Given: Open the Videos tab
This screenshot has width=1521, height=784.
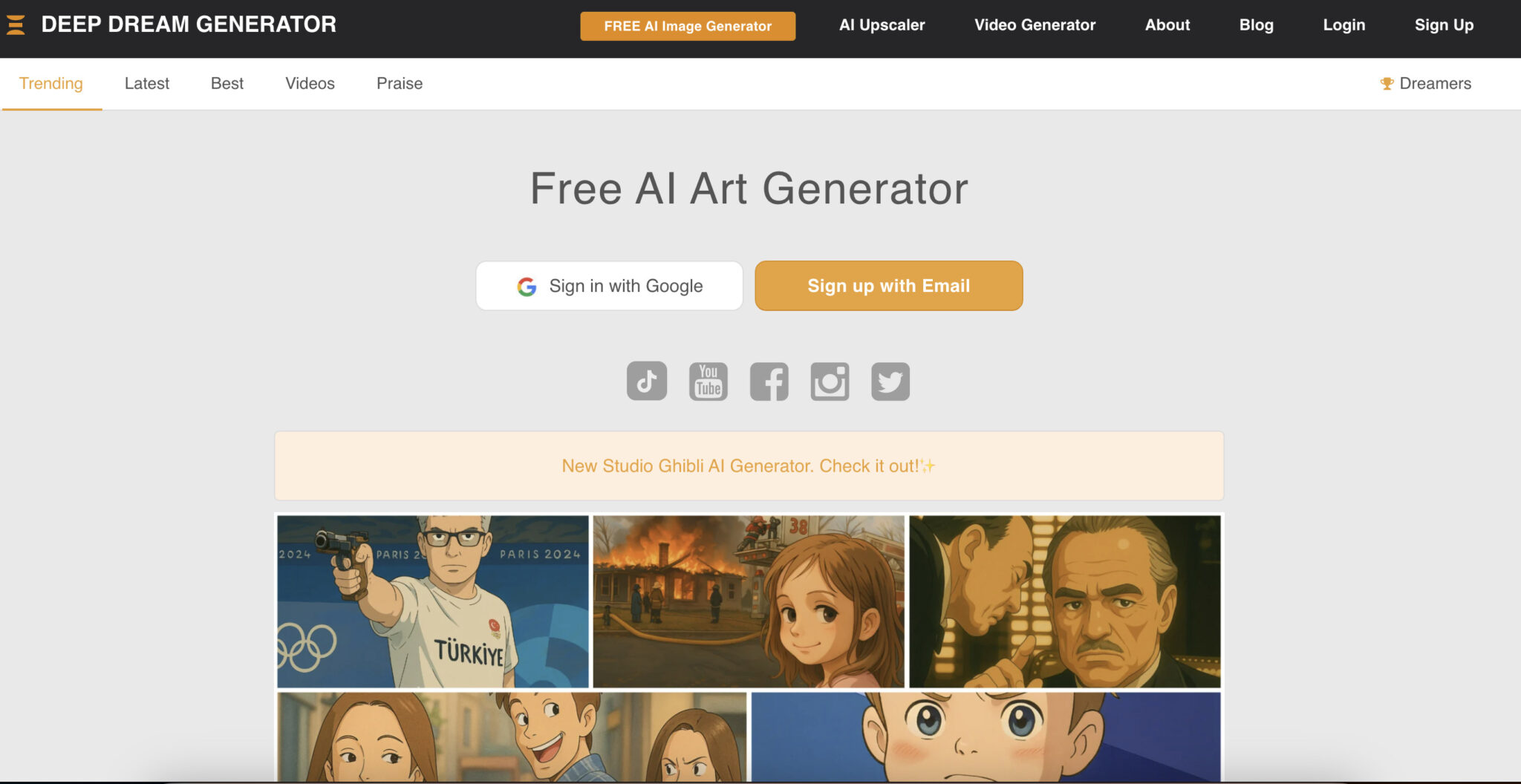Looking at the screenshot, I should (x=310, y=84).
